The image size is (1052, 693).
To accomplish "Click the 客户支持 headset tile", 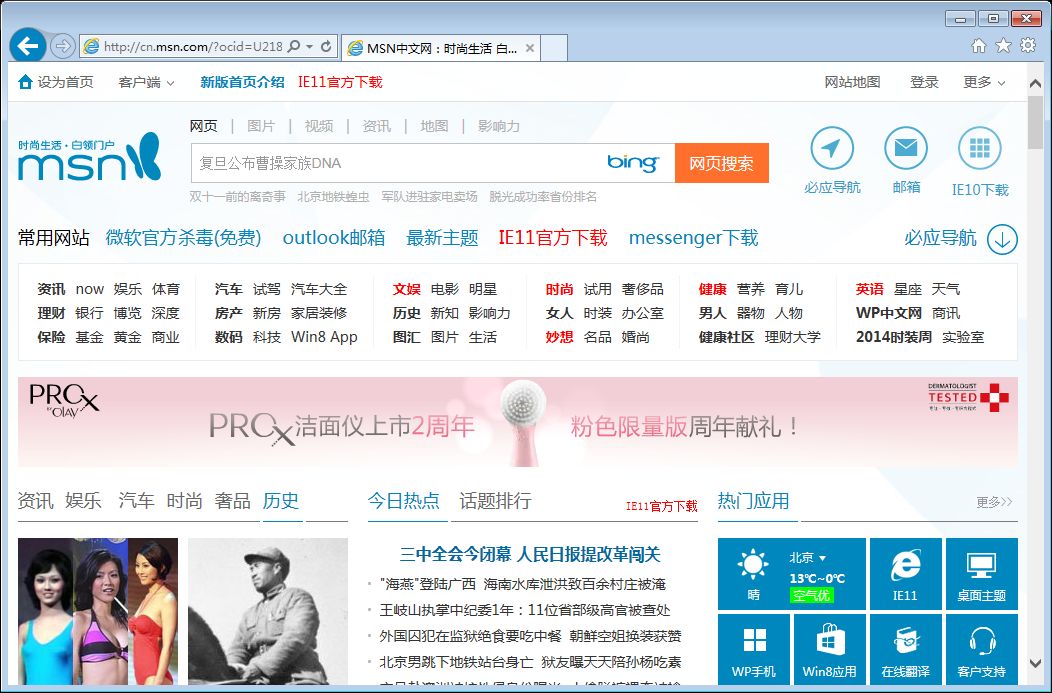I will tap(981, 649).
